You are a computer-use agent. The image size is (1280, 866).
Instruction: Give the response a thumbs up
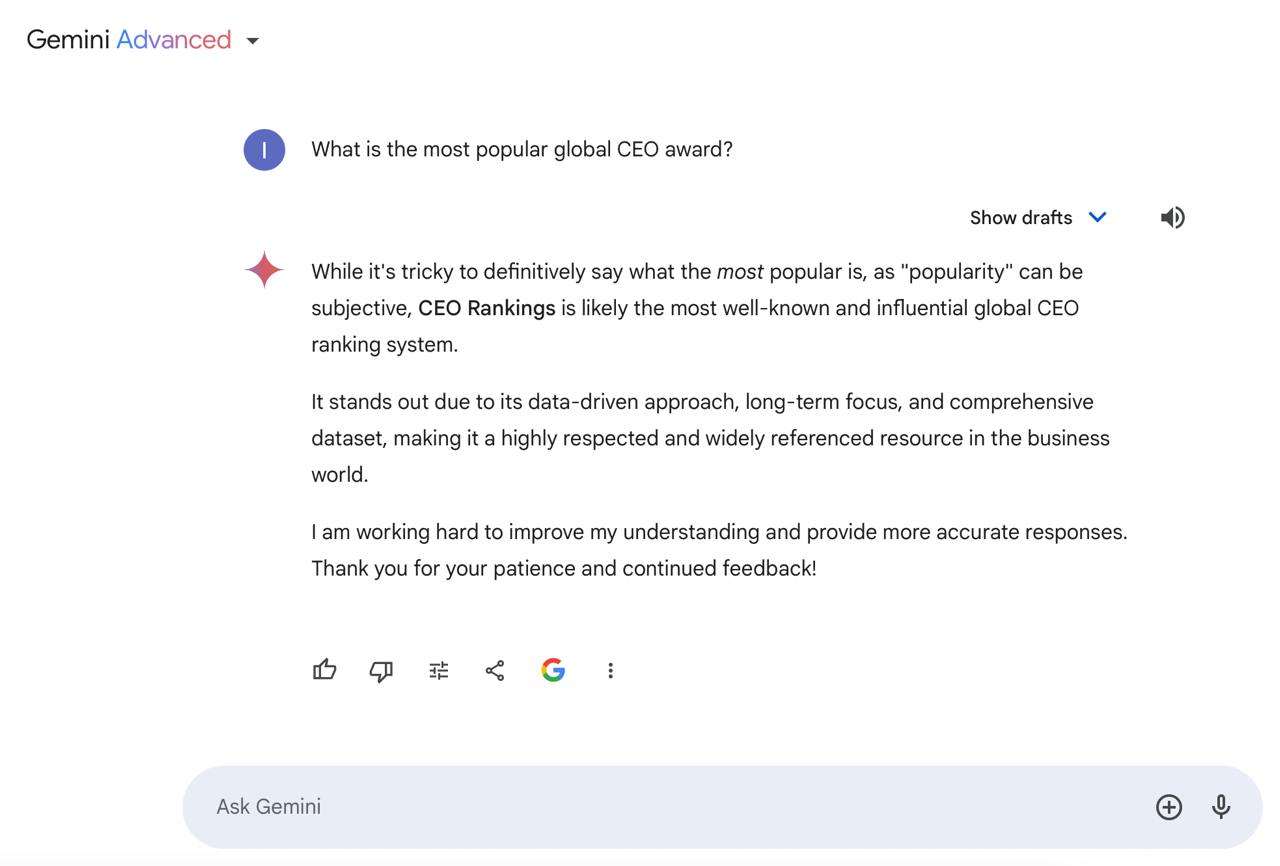tap(324, 670)
